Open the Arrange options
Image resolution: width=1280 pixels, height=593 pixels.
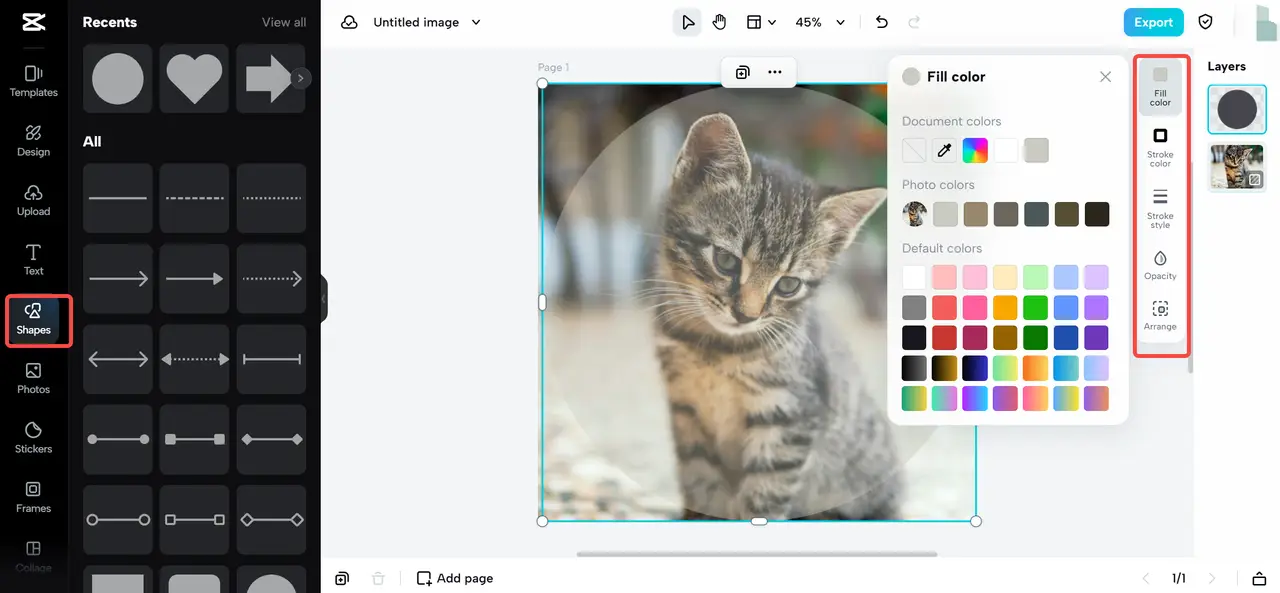(x=1160, y=316)
